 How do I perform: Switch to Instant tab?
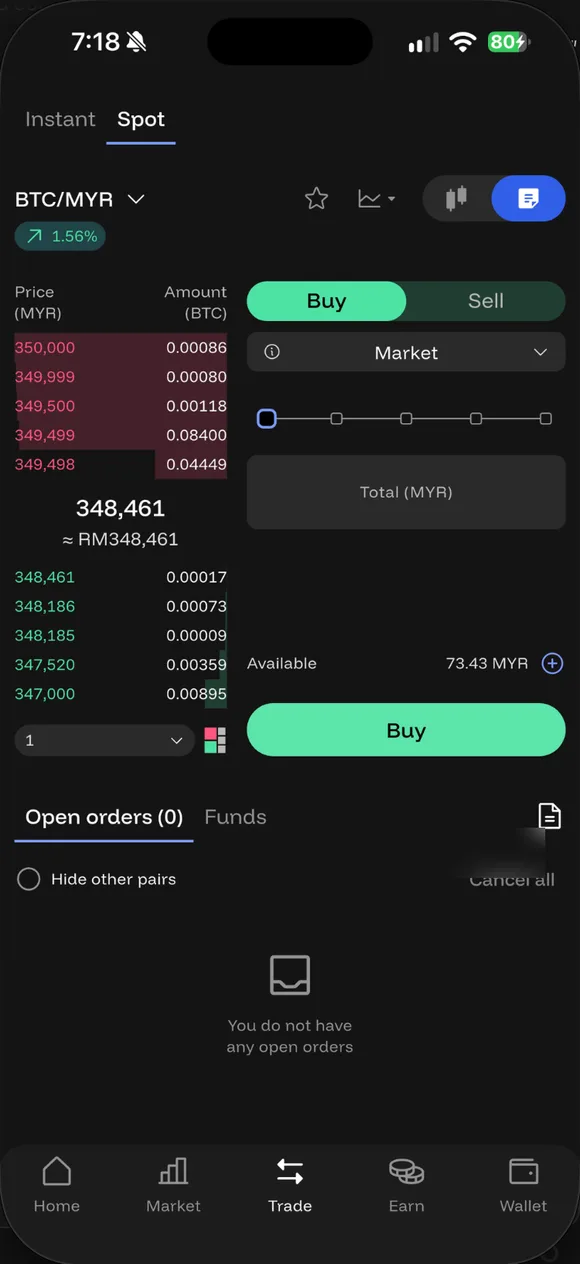point(60,119)
